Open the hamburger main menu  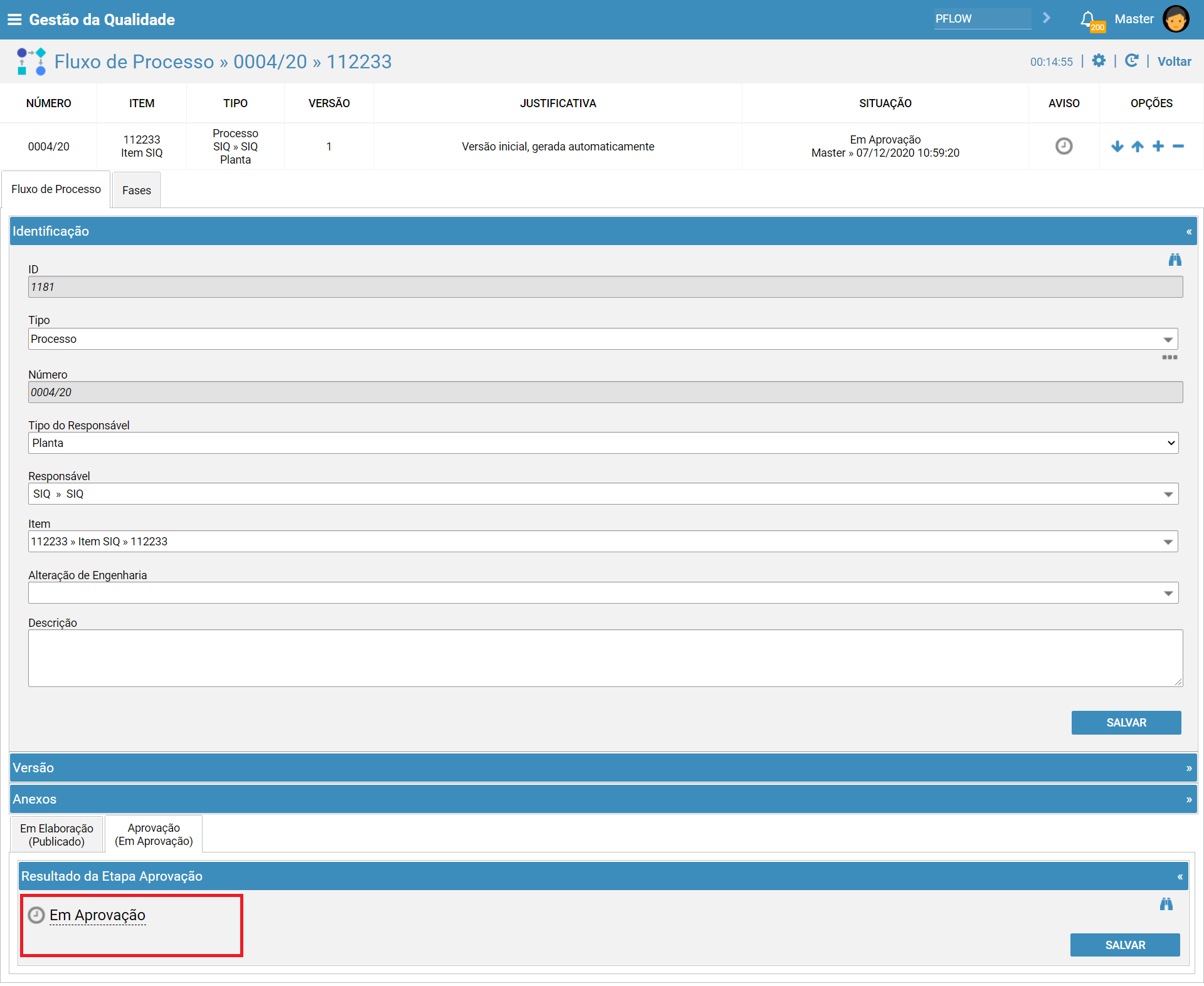[x=14, y=19]
